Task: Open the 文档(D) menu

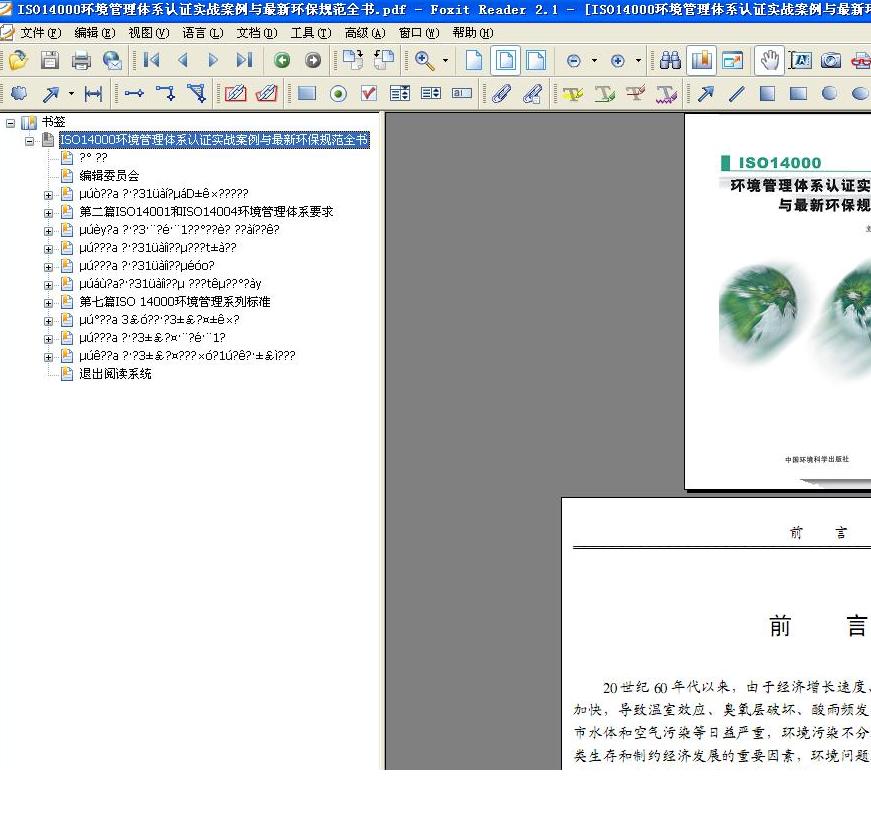Action: point(257,33)
